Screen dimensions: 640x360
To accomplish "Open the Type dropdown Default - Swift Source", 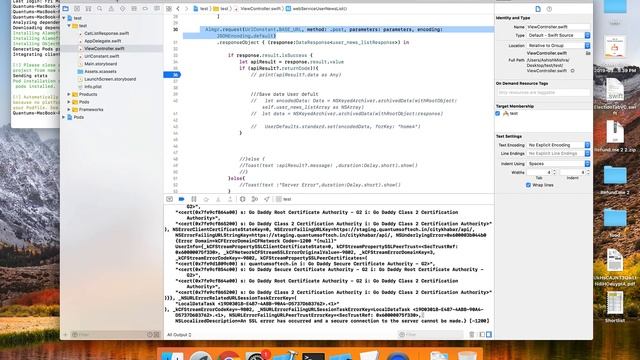I will tap(558, 36).
